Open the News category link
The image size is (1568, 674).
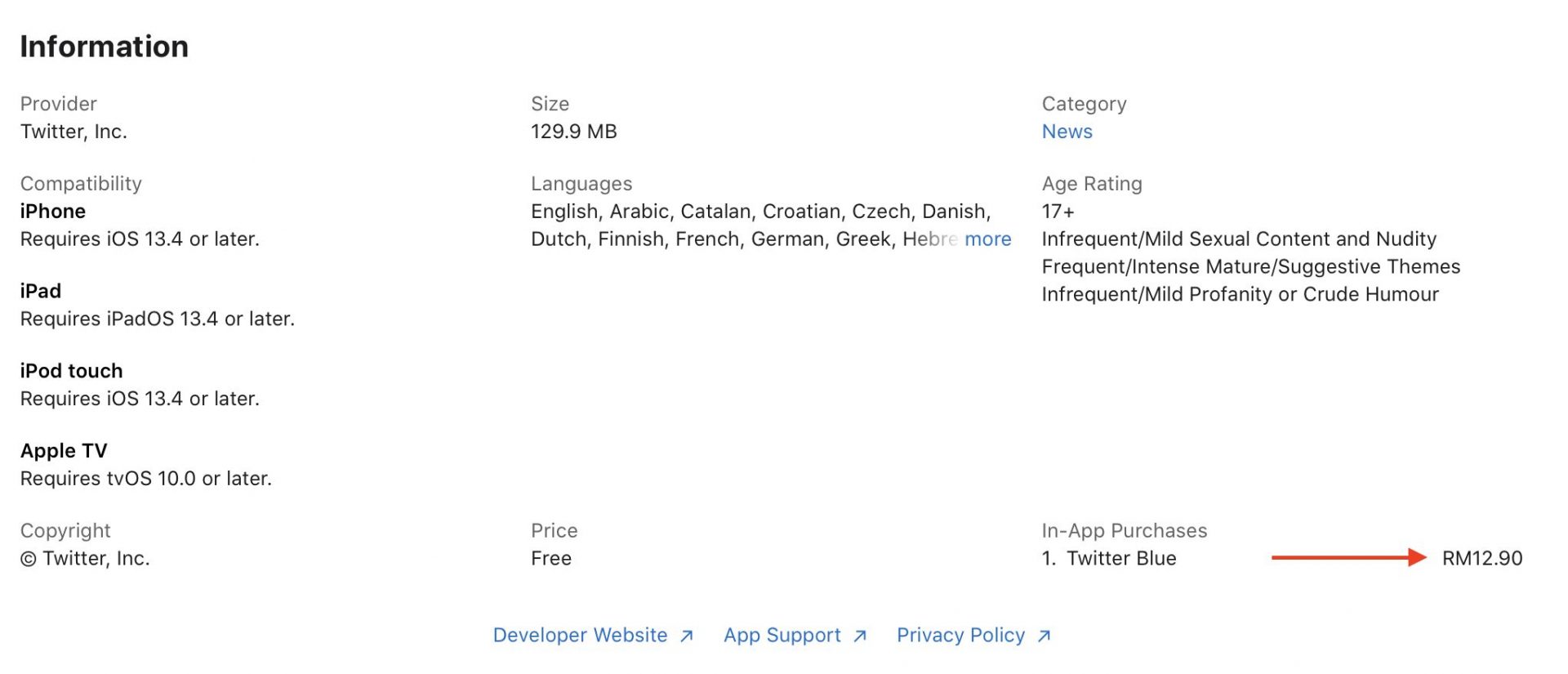click(x=1067, y=132)
